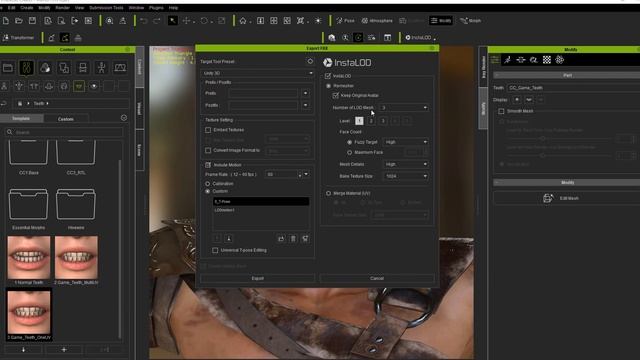The image size is (640, 360).
Task: Click the Transformer button
Action: pyautogui.click(x=18, y=38)
